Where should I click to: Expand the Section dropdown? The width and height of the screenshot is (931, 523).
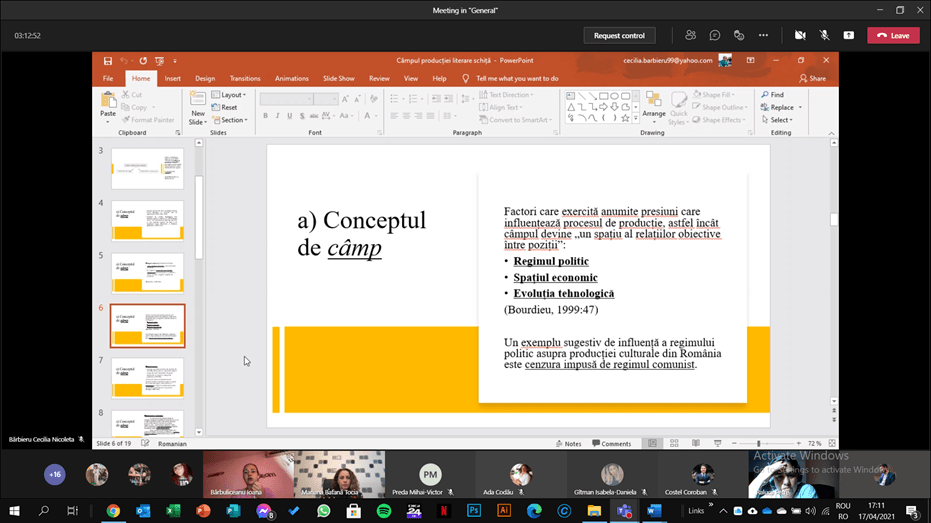(x=232, y=120)
